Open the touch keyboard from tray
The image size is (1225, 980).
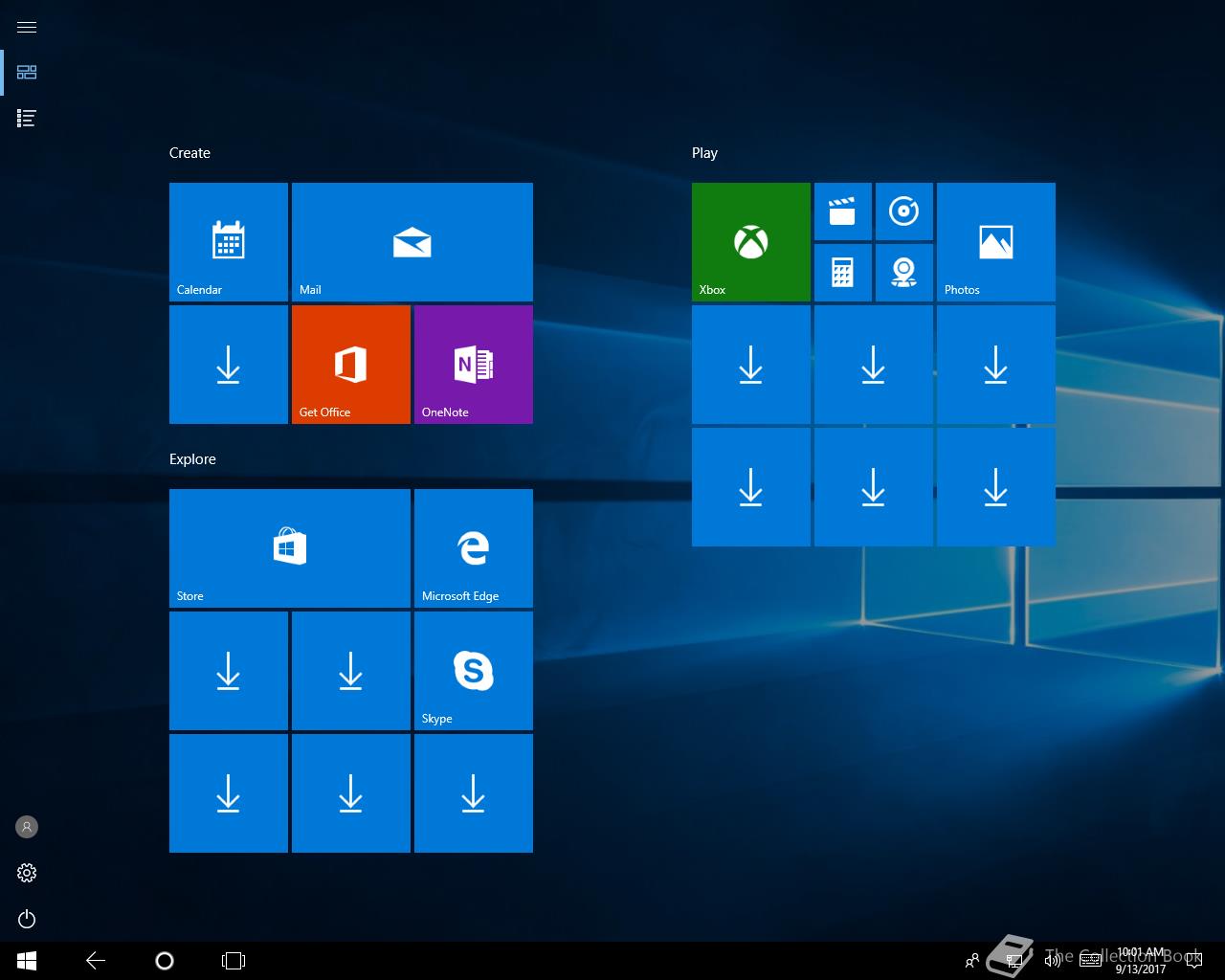[1090, 961]
